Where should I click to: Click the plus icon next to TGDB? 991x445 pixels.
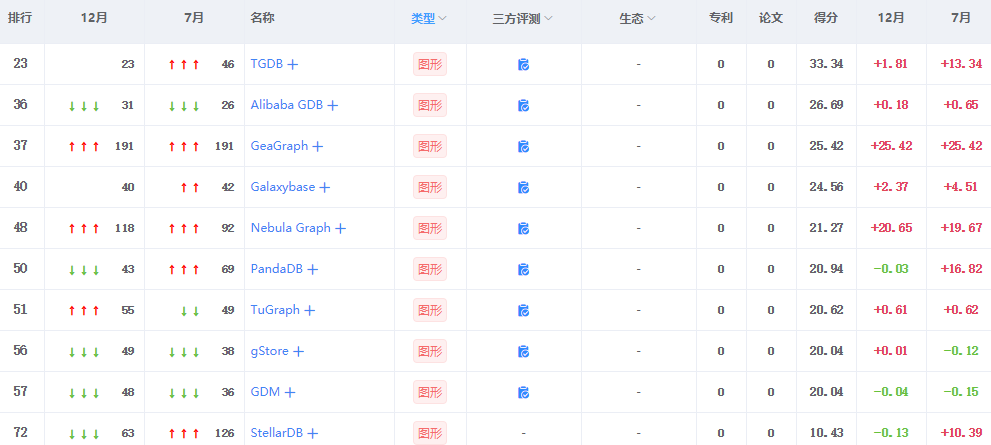pyautogui.click(x=293, y=65)
